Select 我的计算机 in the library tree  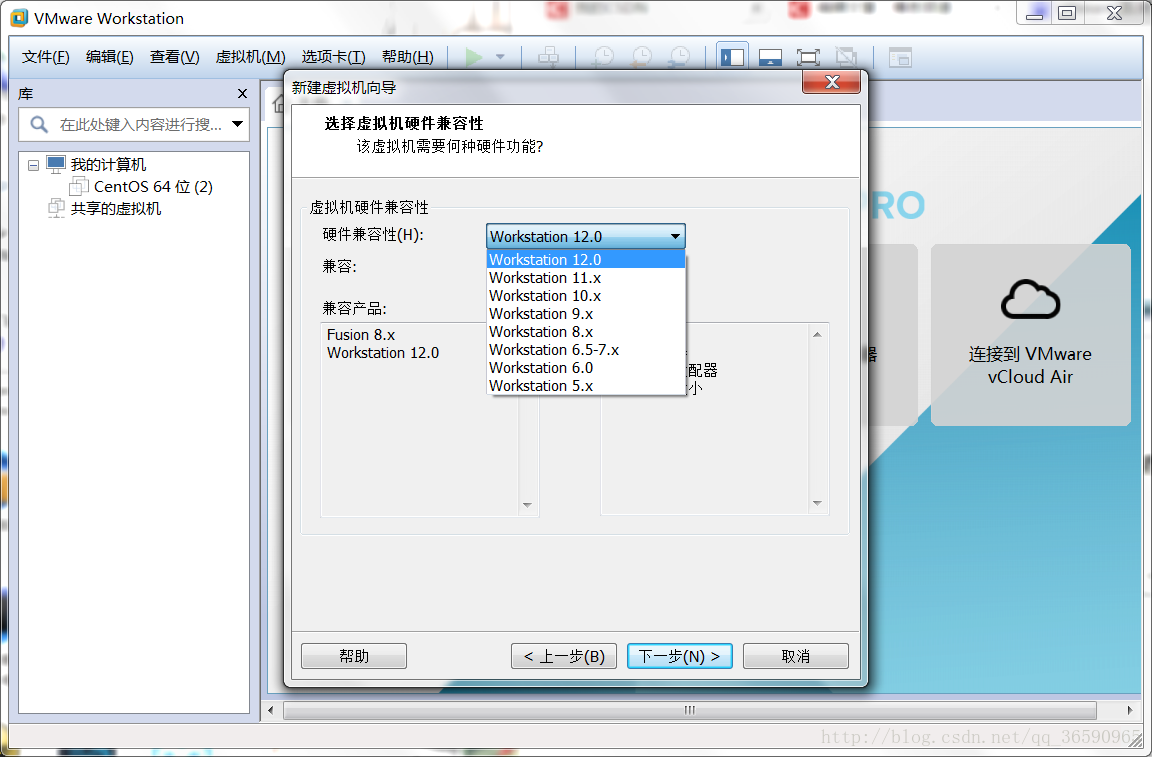tap(108, 165)
